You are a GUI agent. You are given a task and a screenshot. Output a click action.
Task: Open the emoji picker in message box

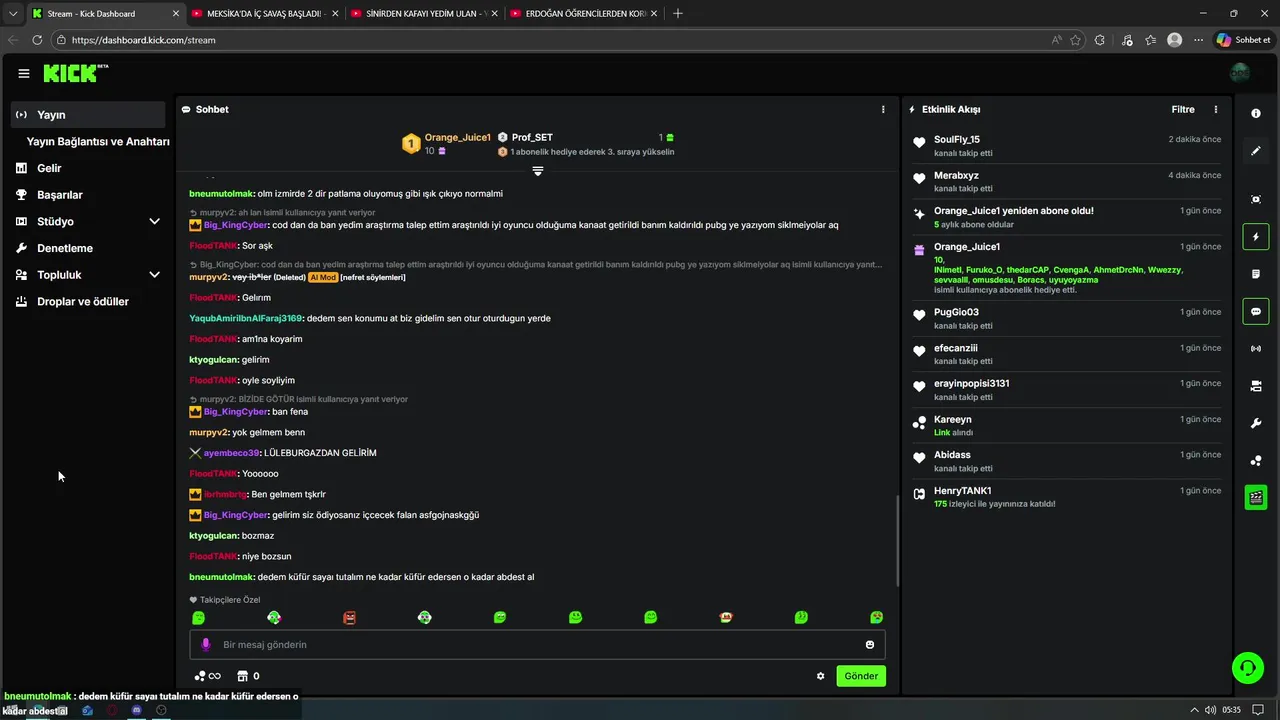[x=870, y=645]
